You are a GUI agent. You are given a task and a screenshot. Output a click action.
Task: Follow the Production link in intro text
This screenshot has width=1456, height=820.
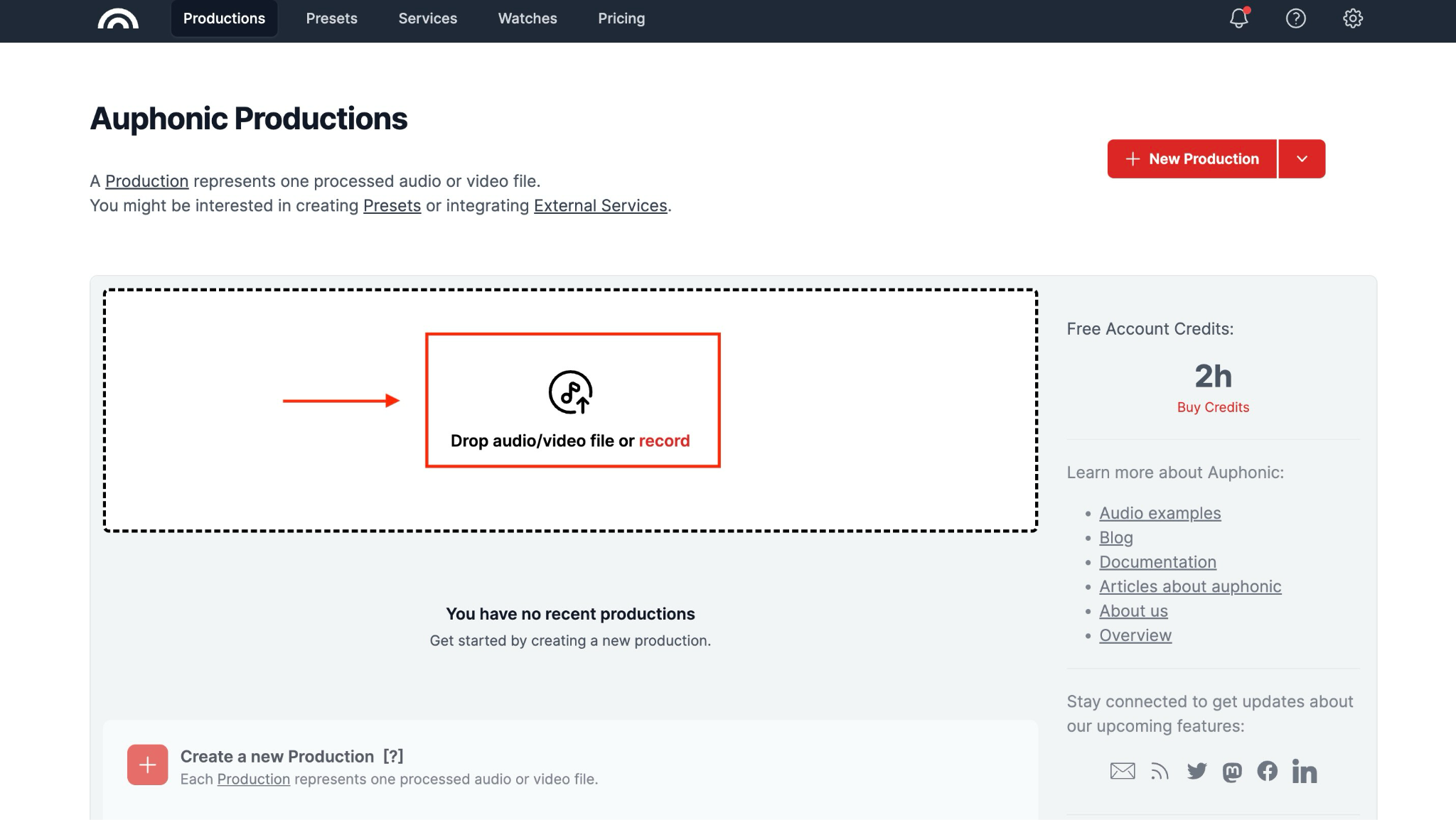pos(147,181)
